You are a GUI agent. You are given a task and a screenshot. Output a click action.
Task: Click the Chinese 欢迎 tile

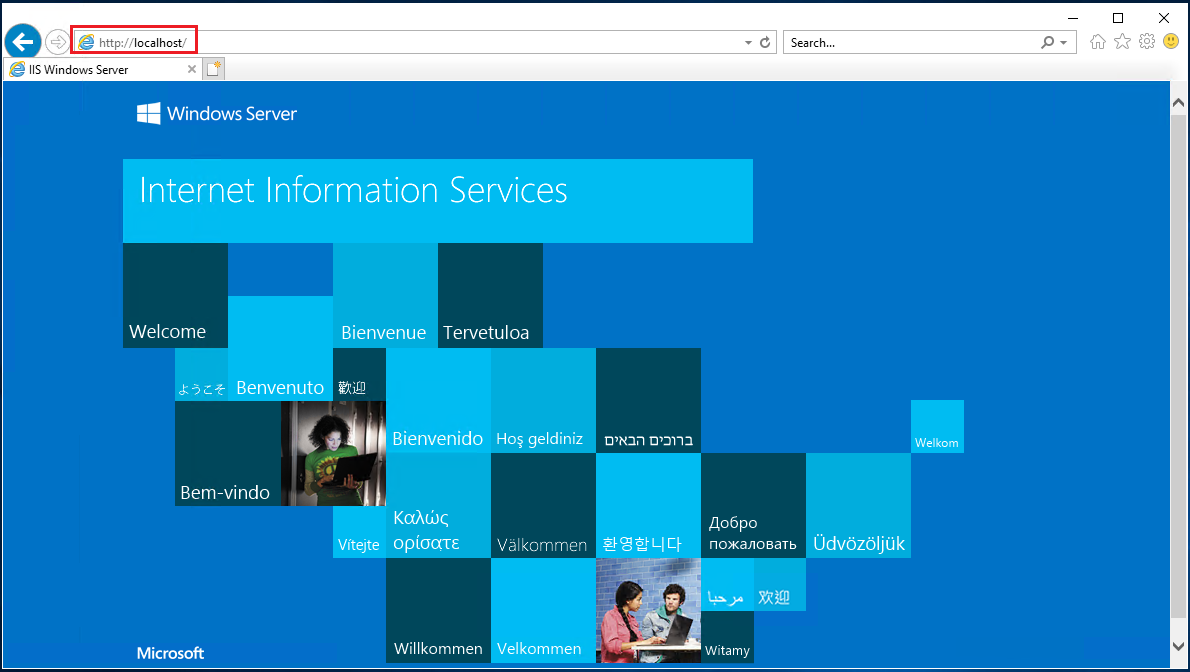coord(779,585)
